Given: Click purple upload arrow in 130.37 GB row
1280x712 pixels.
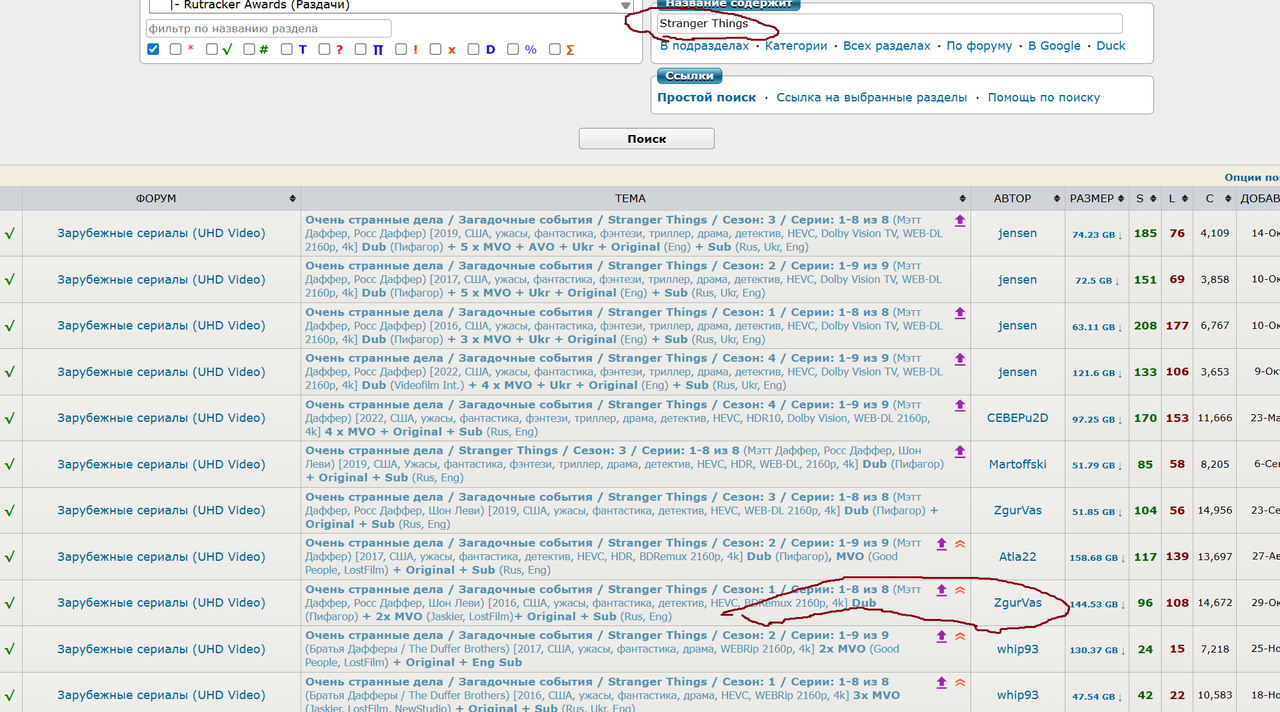Looking at the screenshot, I should (x=941, y=636).
